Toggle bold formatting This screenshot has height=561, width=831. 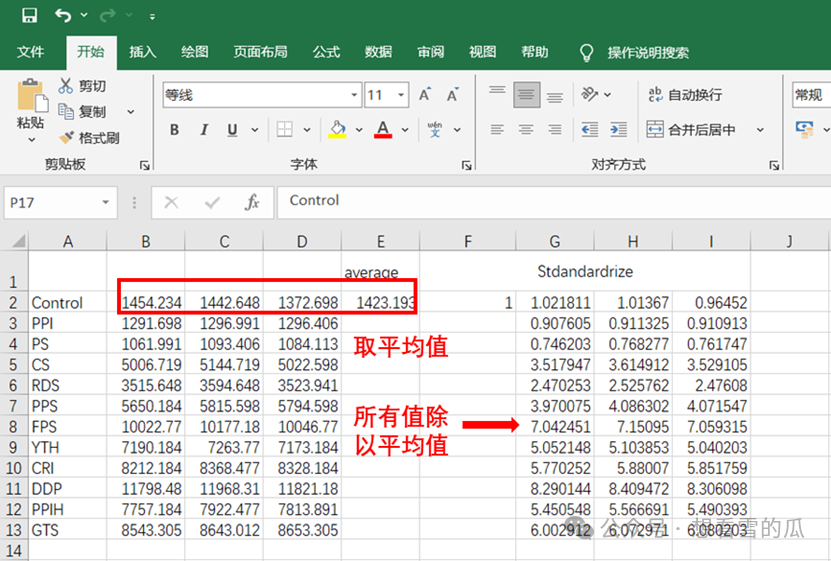[x=174, y=129]
